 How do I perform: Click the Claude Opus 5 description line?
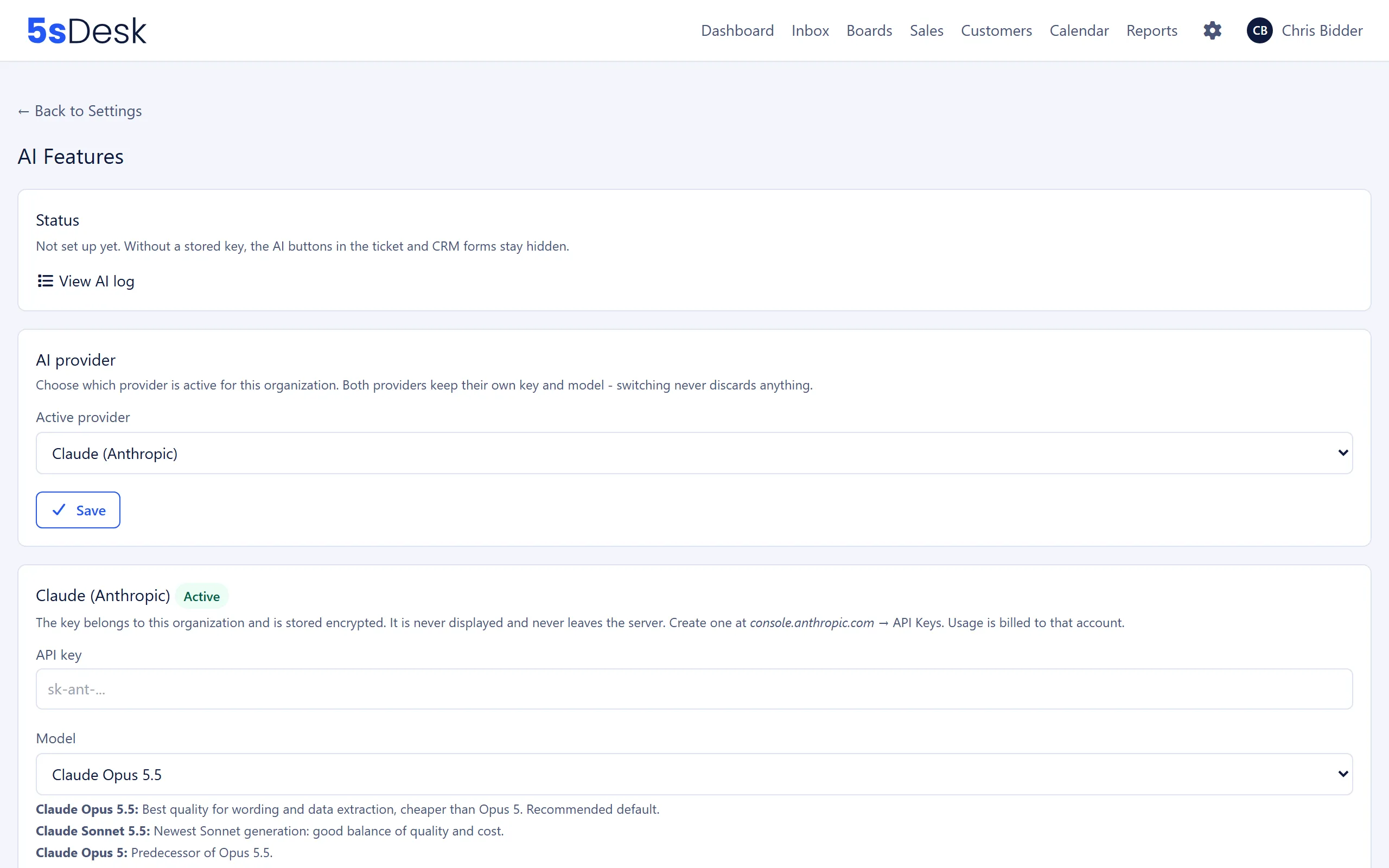point(154,852)
